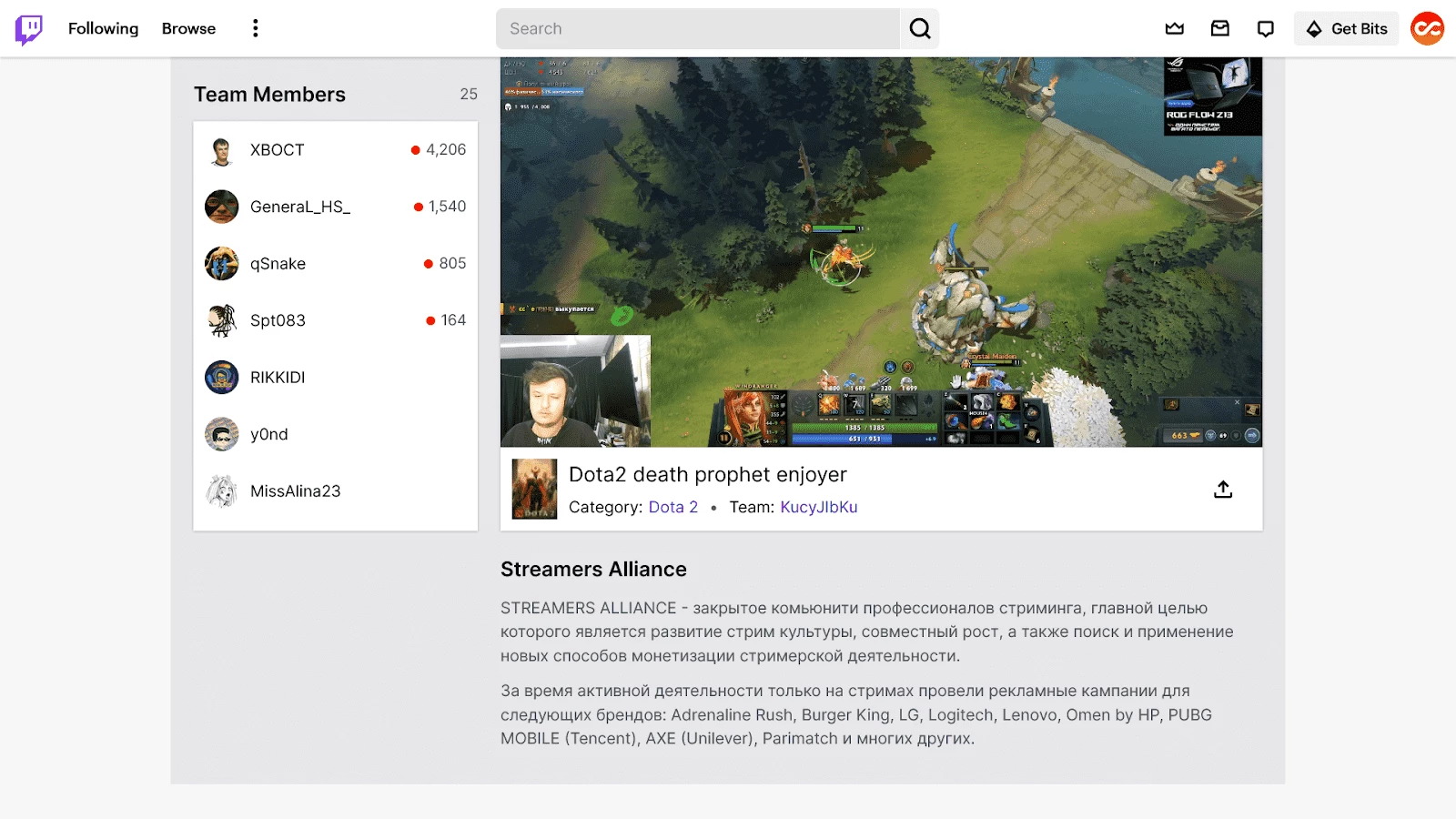This screenshot has height=819, width=1456.
Task: Click y0nd's avatar image
Action: coord(222,434)
